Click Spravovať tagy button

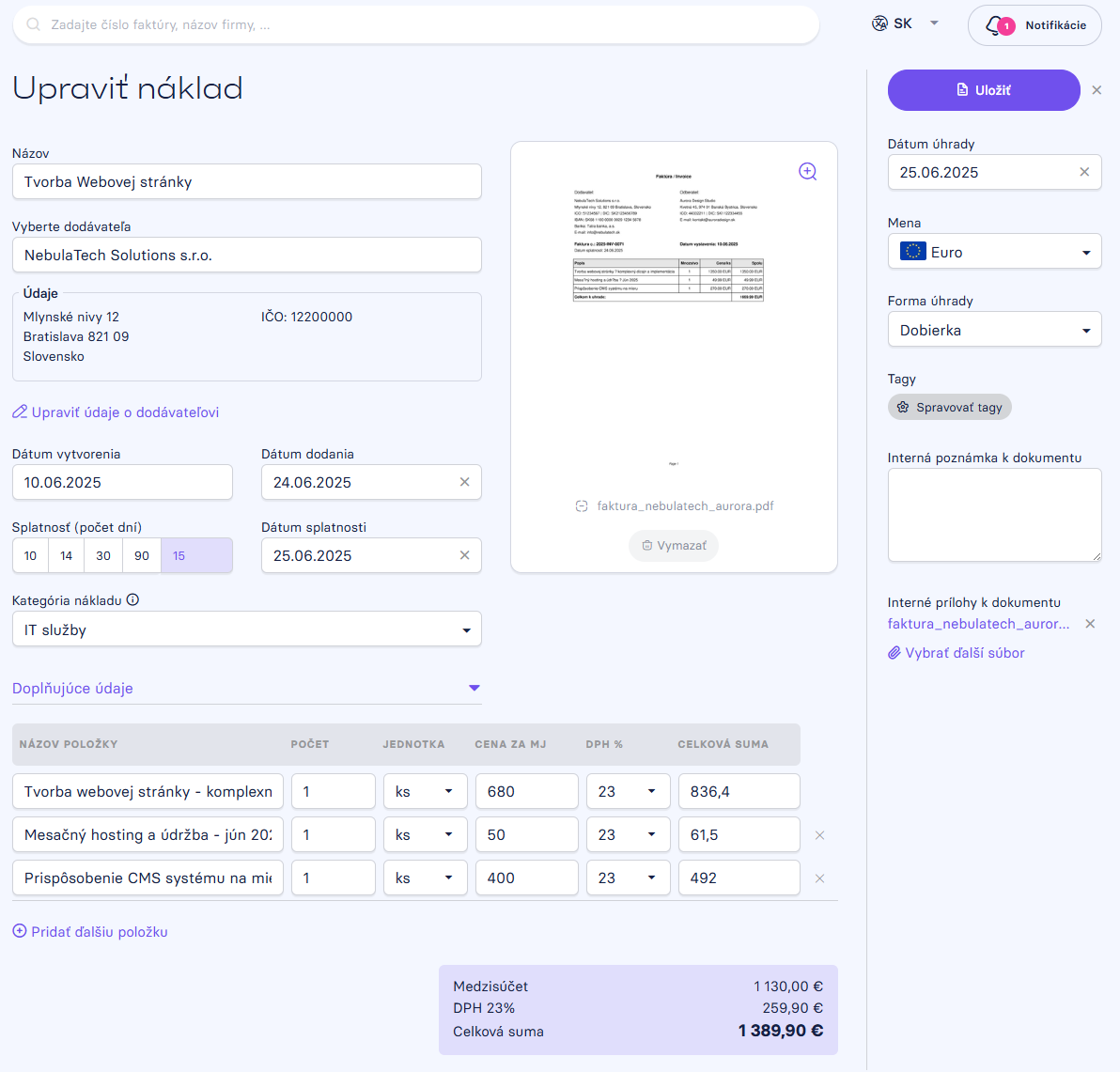[950, 407]
